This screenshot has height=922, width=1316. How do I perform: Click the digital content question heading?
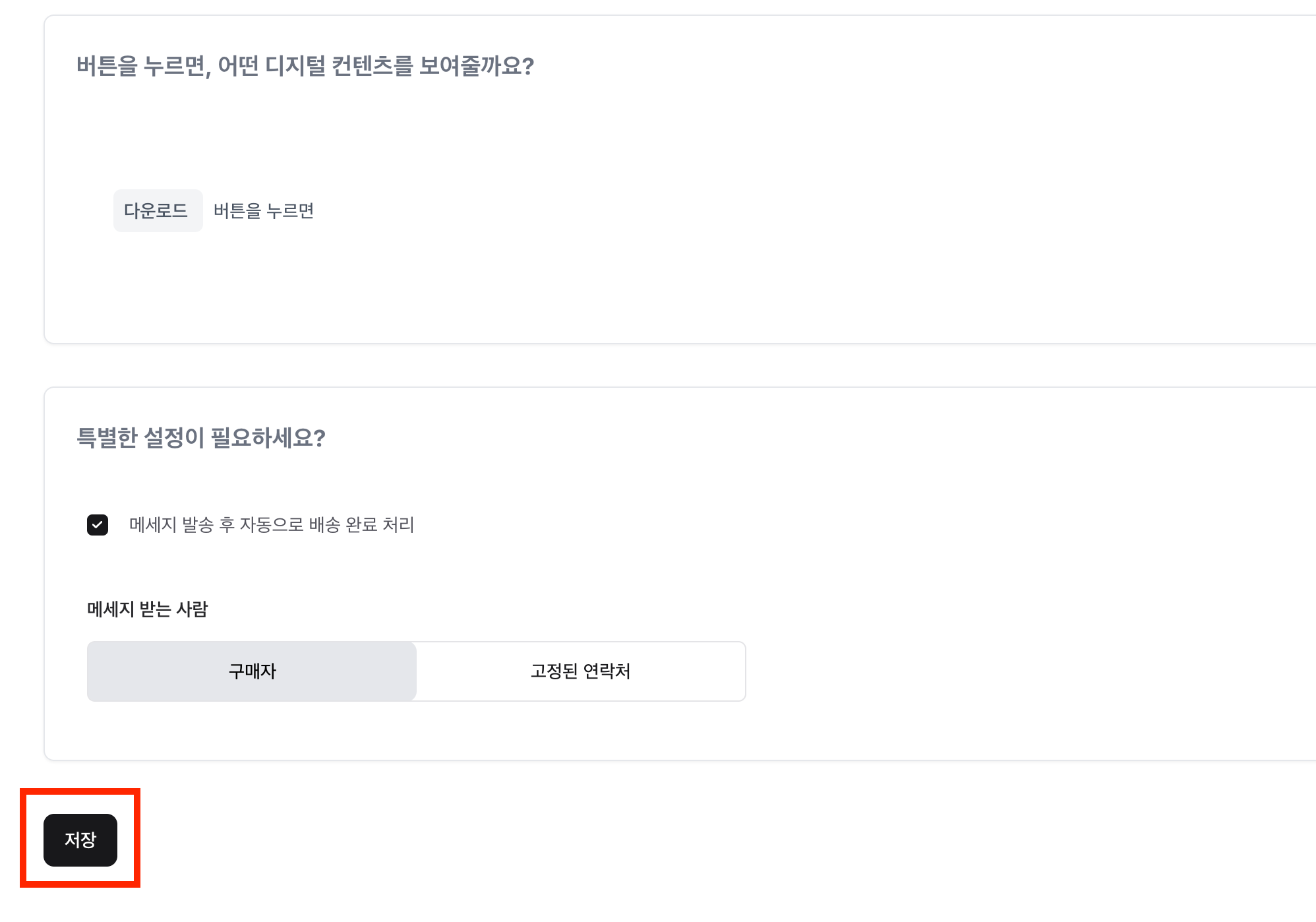[x=305, y=65]
